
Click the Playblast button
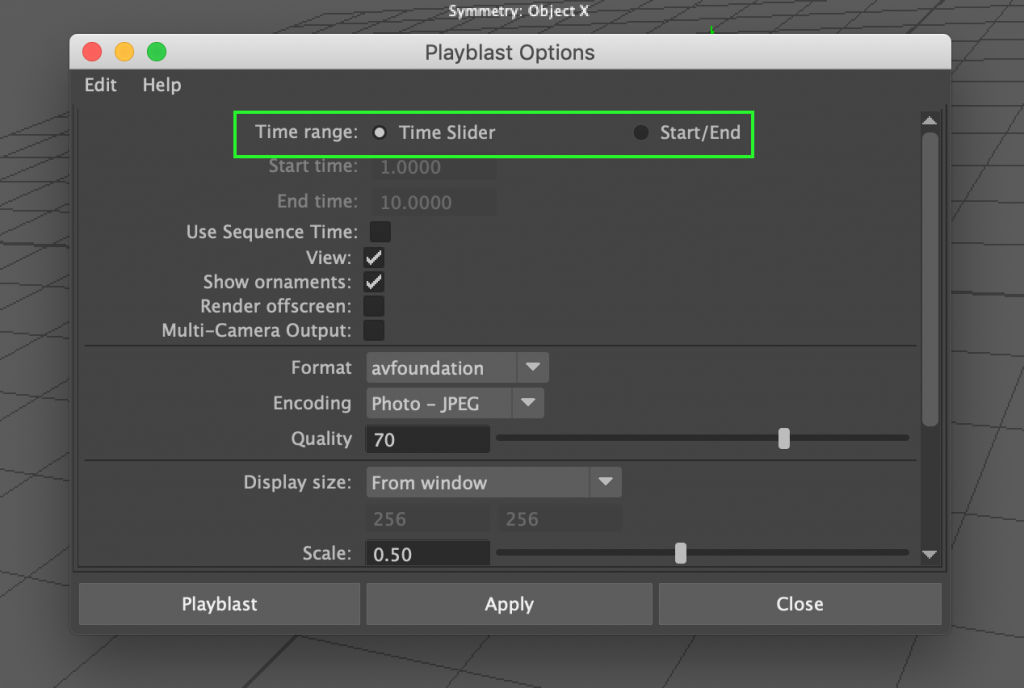click(219, 603)
